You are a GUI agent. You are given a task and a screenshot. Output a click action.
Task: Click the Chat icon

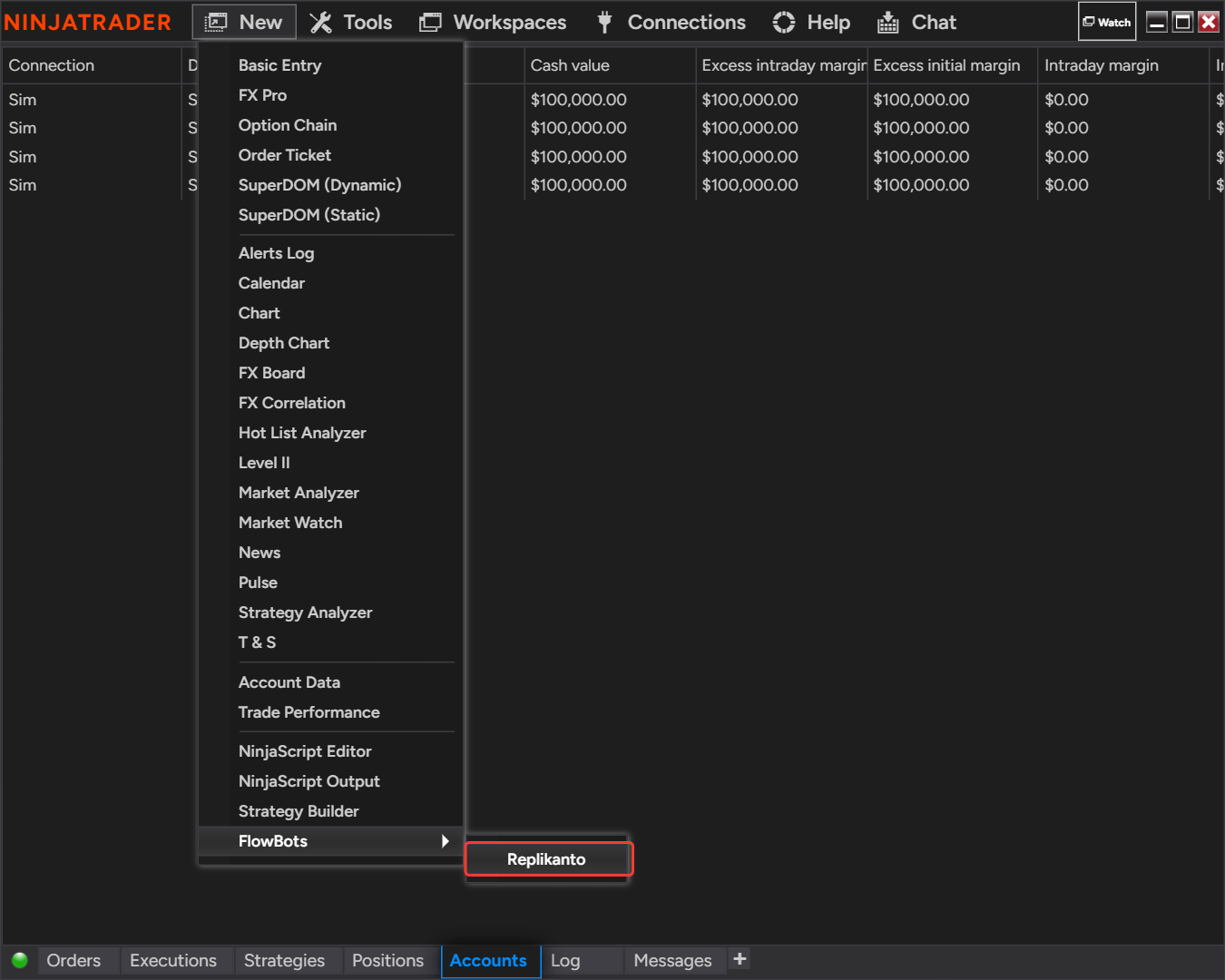click(x=888, y=23)
